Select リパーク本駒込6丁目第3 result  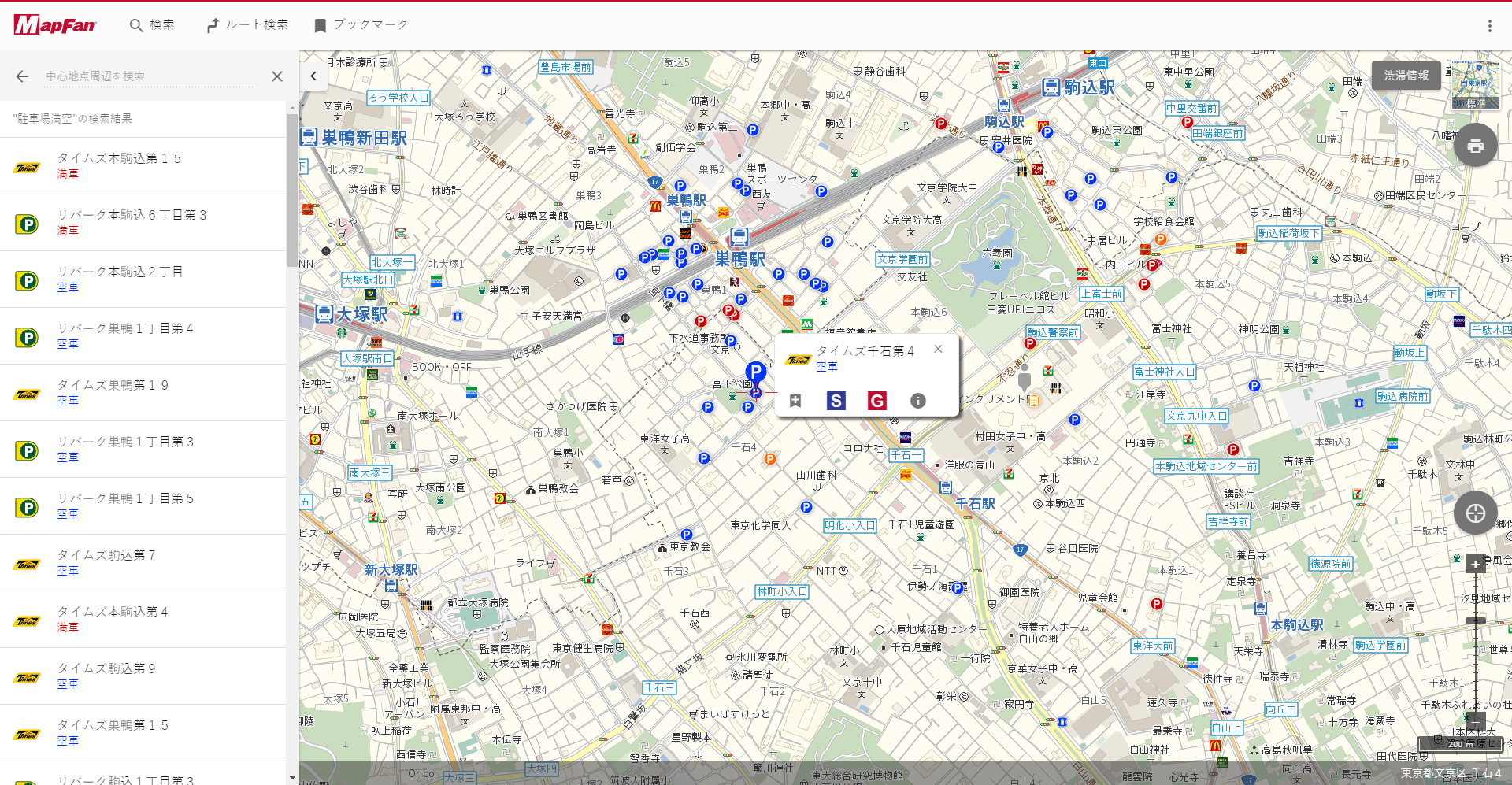143,223
